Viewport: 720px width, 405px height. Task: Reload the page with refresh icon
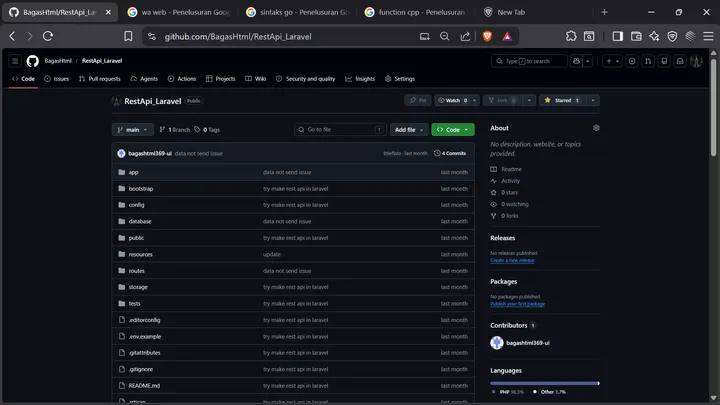coord(48,36)
